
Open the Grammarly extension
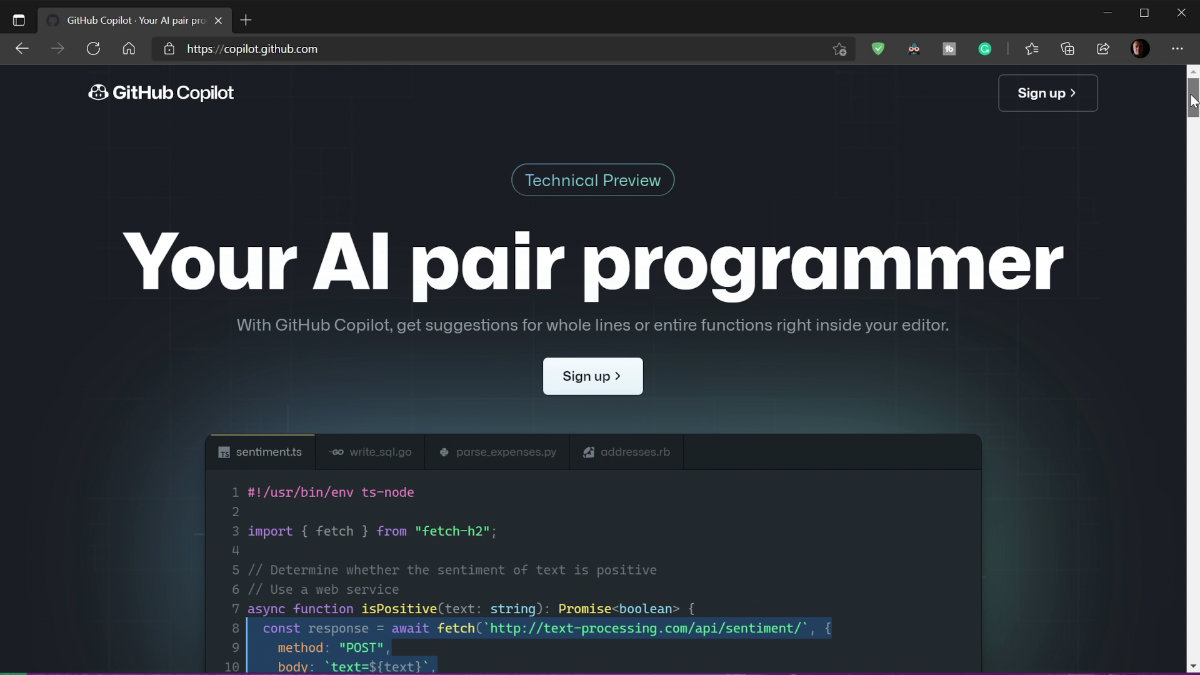985,48
